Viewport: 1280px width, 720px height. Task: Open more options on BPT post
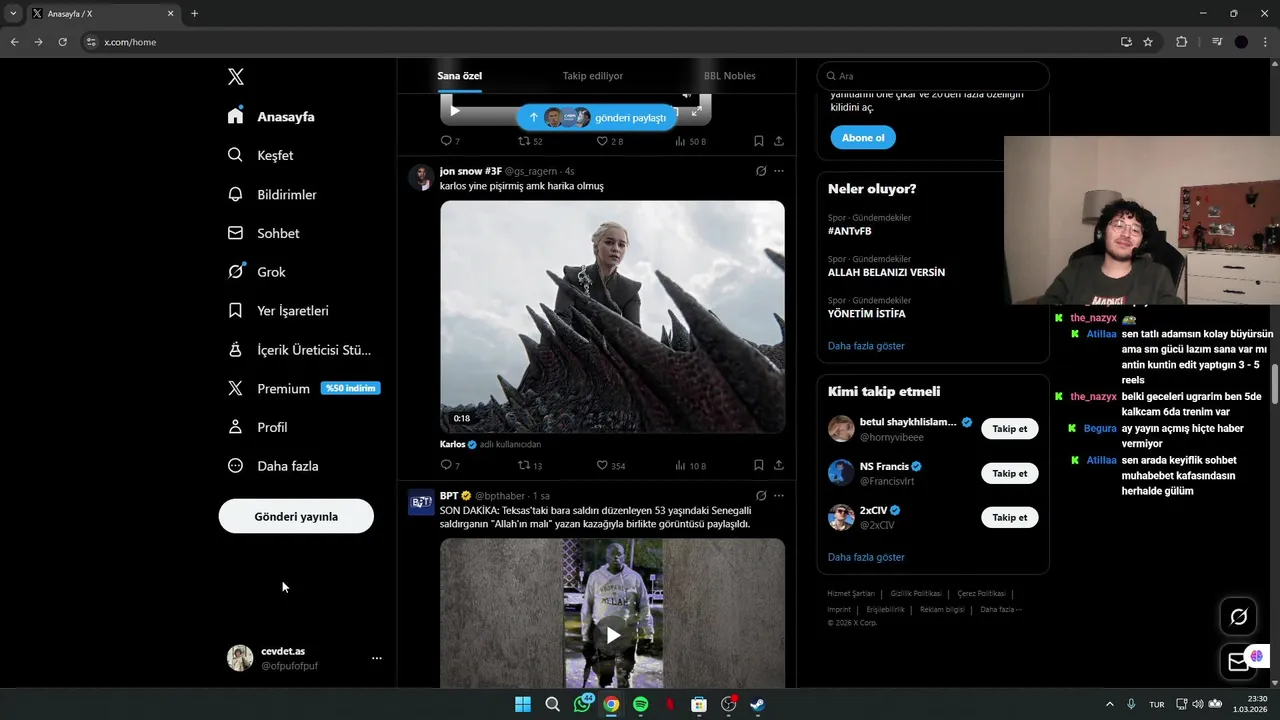tap(779, 495)
